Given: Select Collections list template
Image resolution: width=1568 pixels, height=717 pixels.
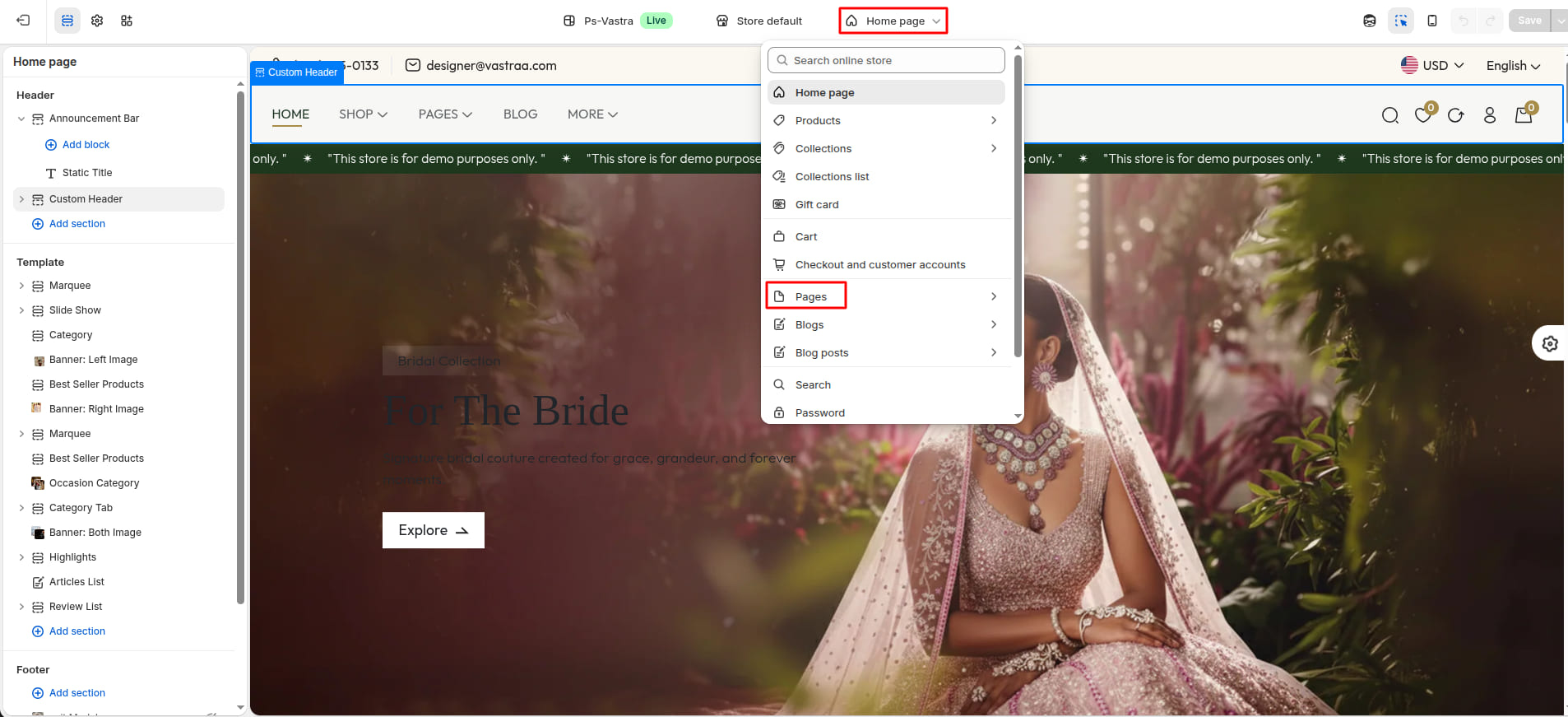Looking at the screenshot, I should coord(886,176).
